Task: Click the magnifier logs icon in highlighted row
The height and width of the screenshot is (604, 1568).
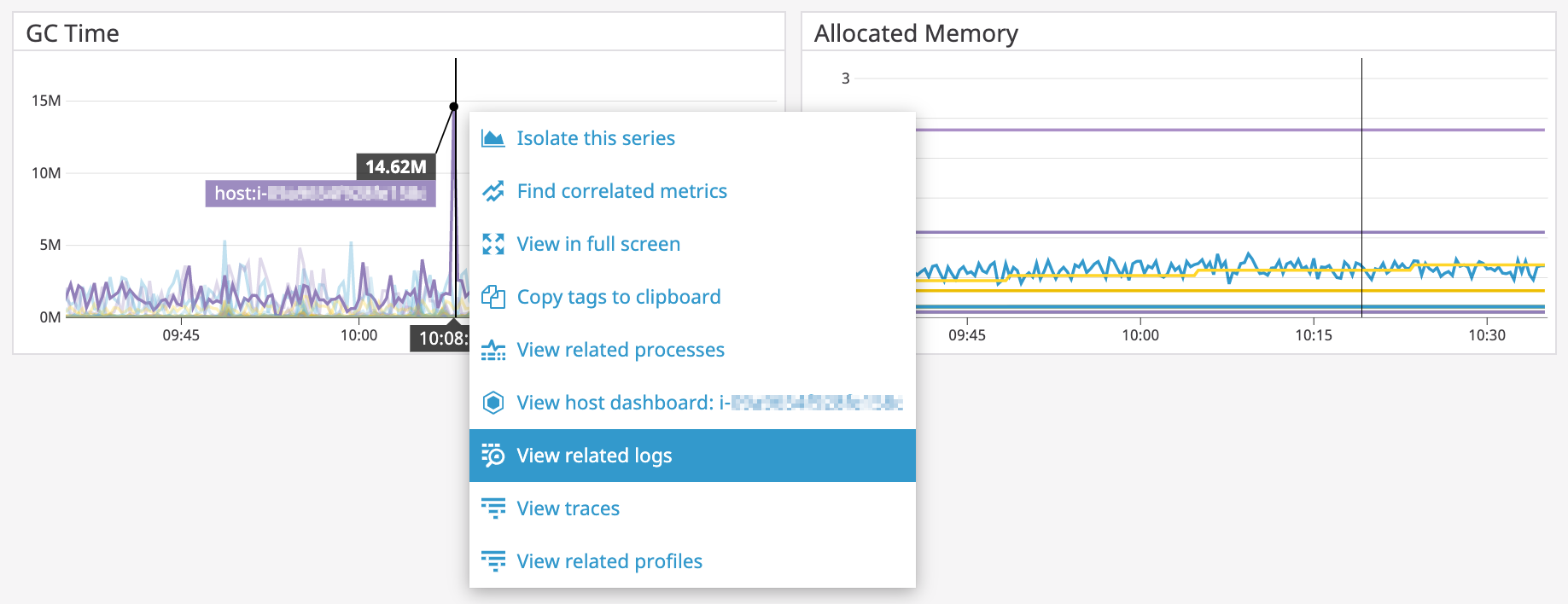Action: coord(493,455)
